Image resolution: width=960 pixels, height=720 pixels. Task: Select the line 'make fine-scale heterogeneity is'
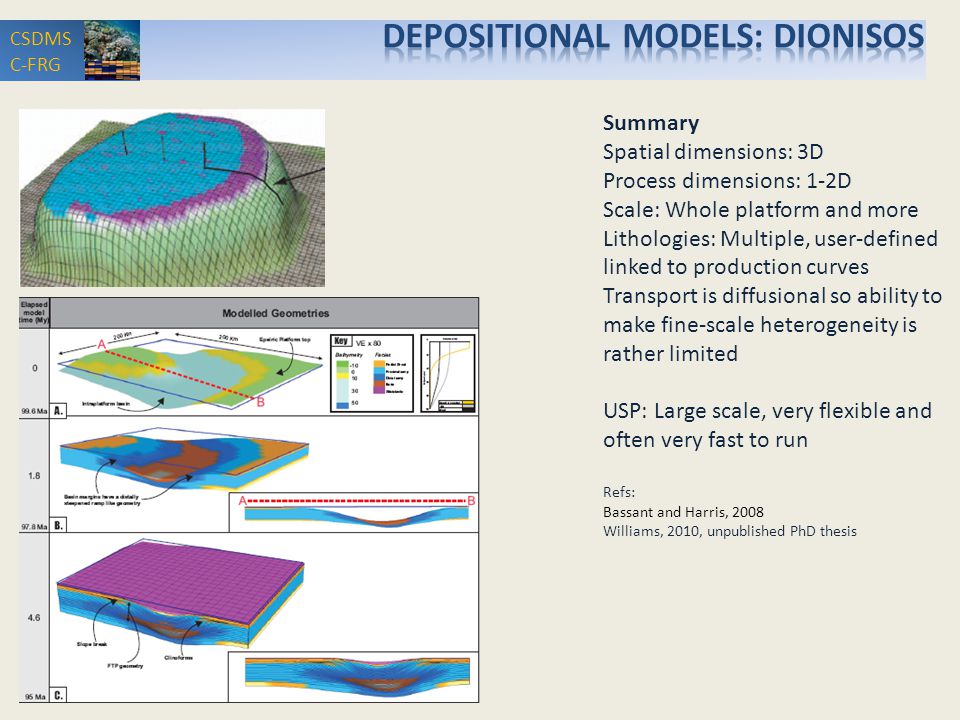[x=760, y=324]
